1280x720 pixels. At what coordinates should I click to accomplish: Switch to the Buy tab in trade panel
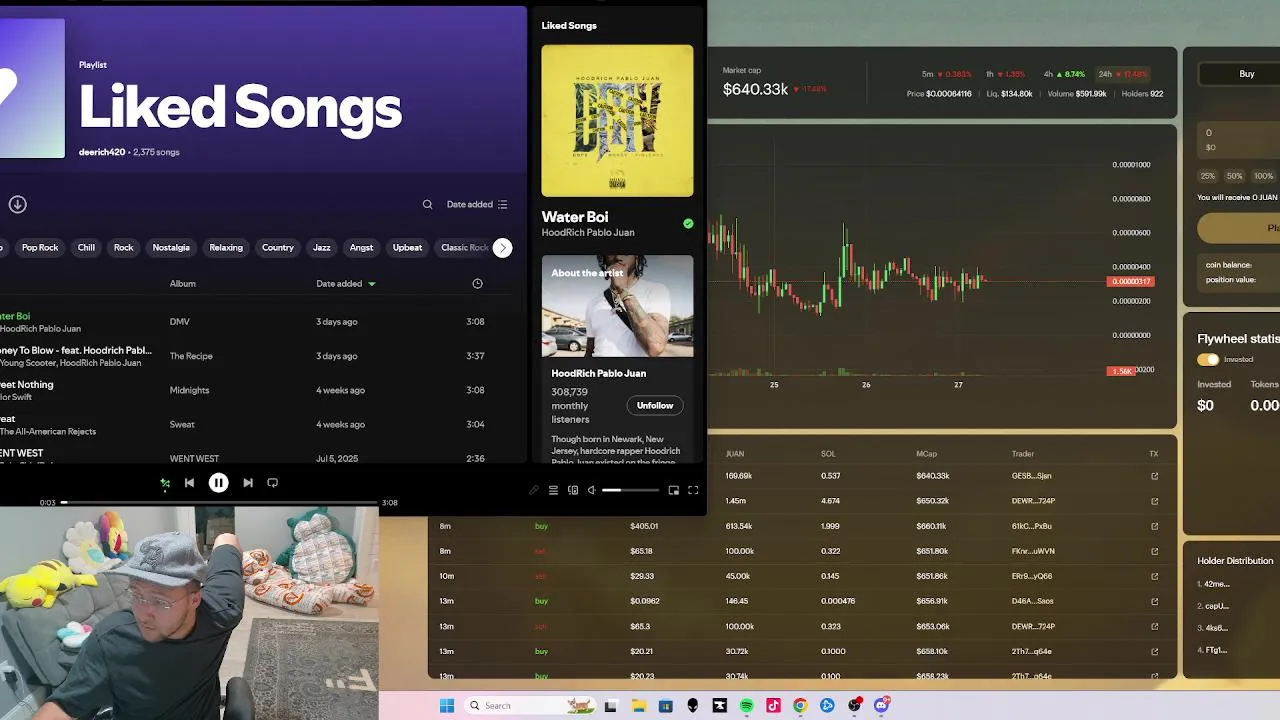tap(1246, 74)
